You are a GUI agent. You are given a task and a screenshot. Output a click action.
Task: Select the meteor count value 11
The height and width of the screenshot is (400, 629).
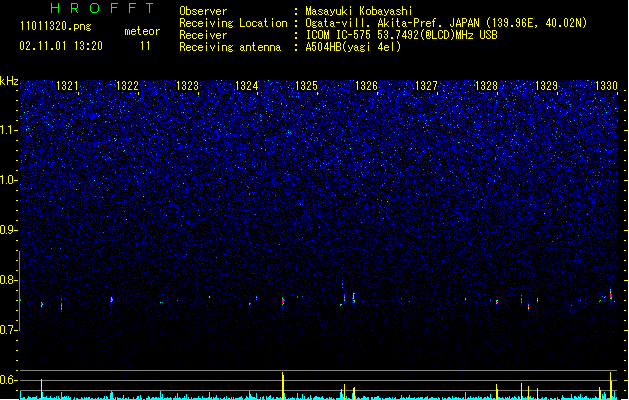[145, 46]
